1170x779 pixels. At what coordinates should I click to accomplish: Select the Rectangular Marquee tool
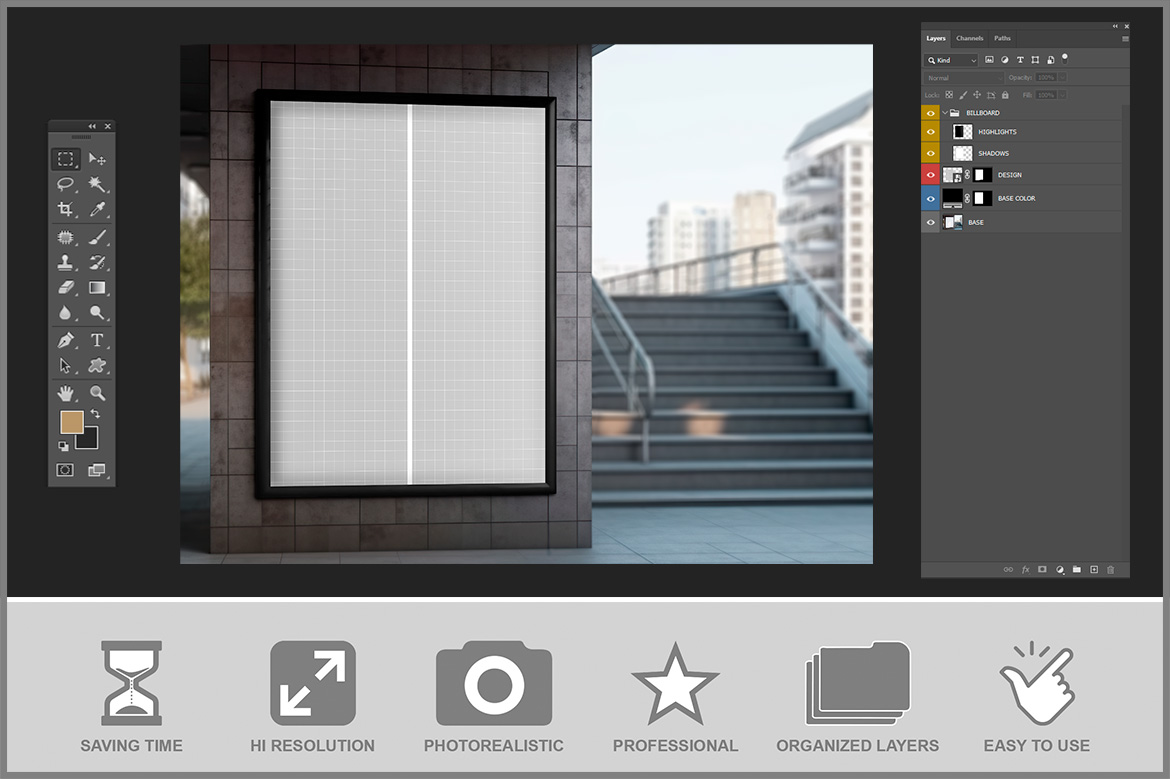click(x=65, y=159)
